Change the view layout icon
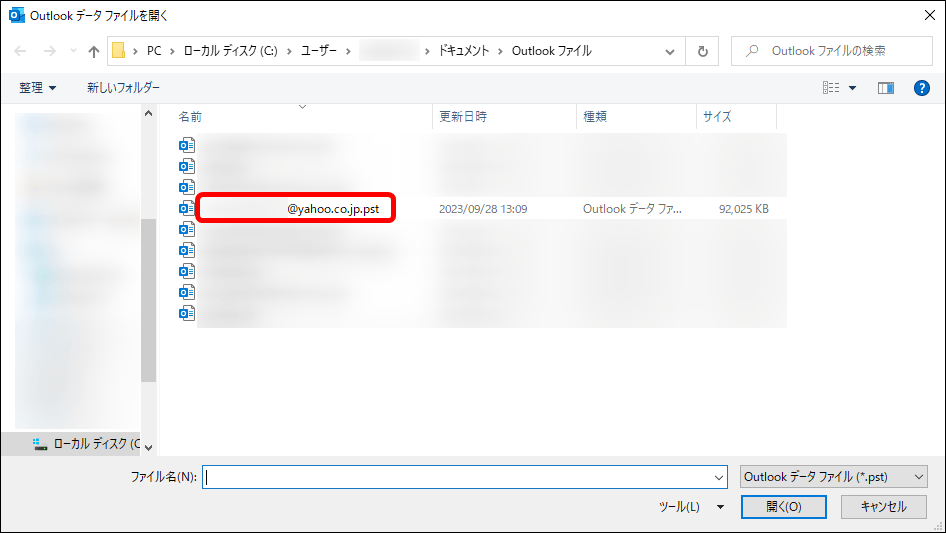 pyautogui.click(x=831, y=88)
